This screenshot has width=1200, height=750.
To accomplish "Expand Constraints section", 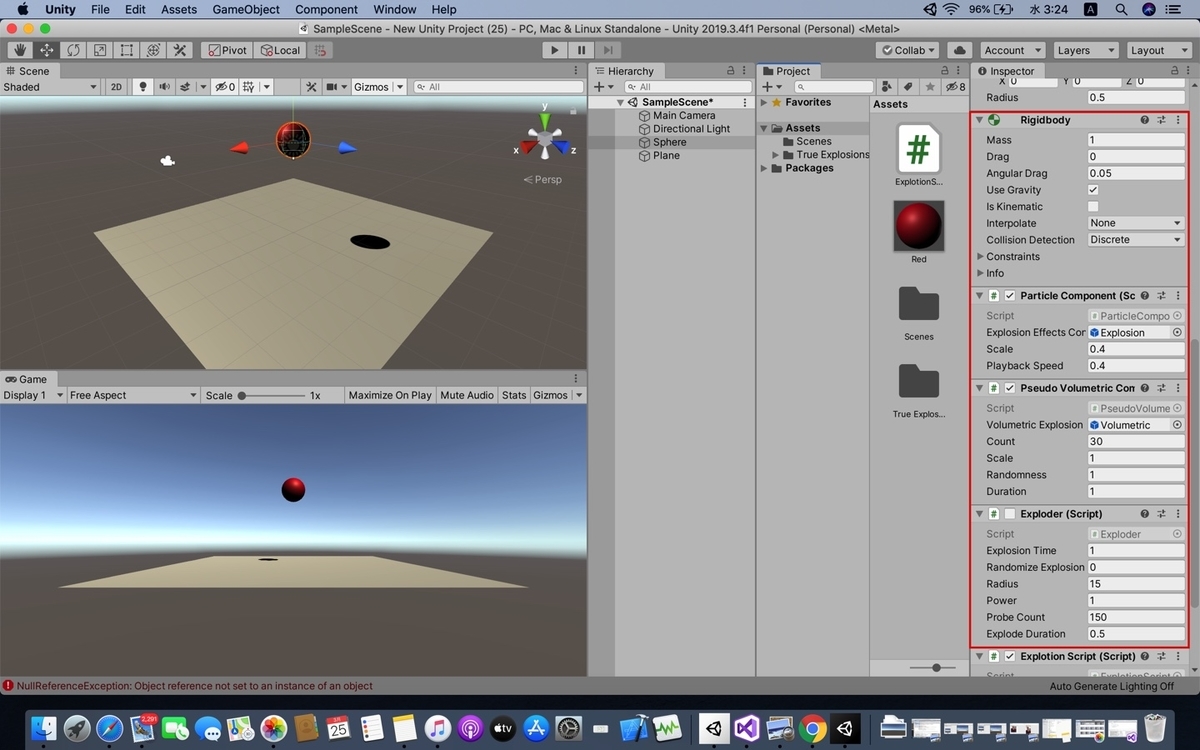I will (x=981, y=257).
